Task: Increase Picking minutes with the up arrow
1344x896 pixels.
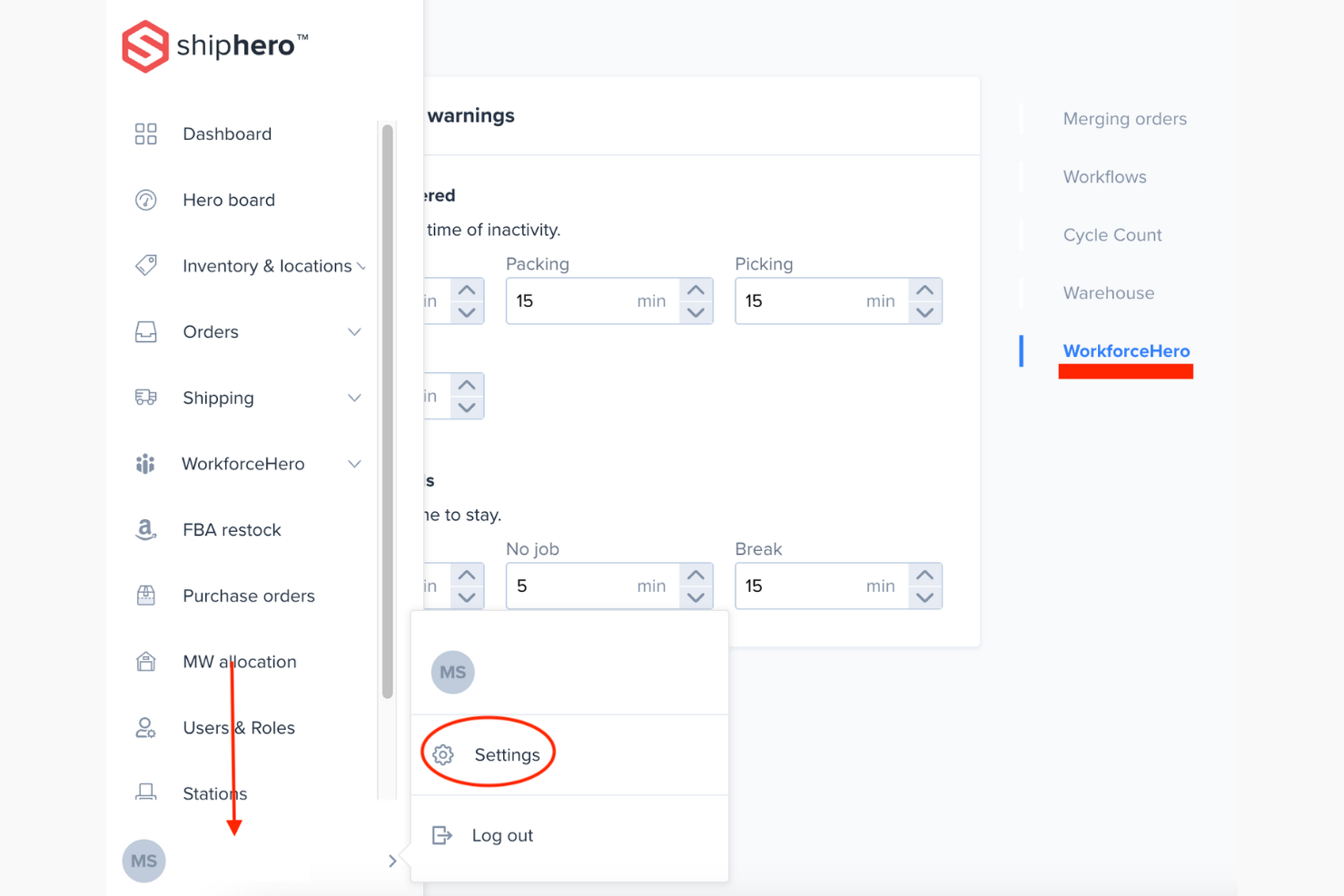Action: click(925, 289)
